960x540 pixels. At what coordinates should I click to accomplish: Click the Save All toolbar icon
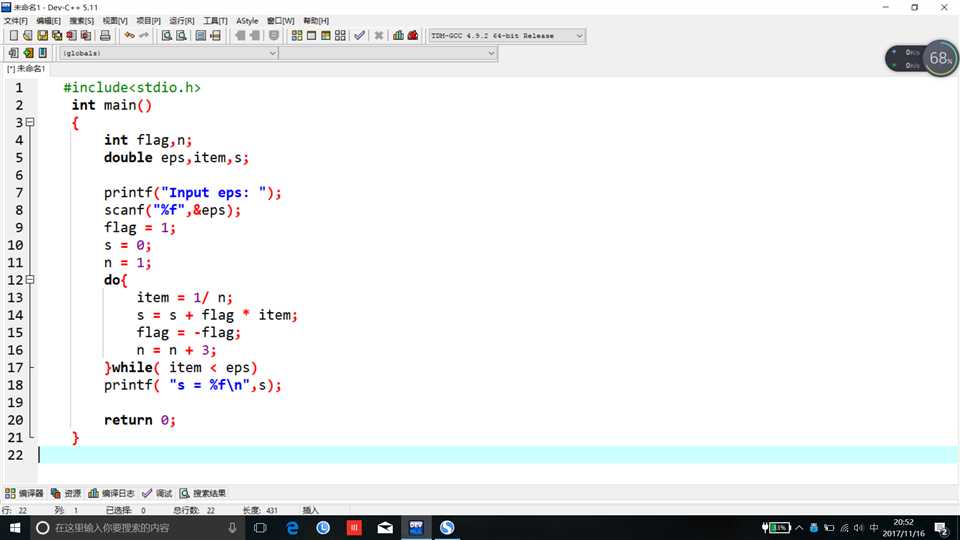click(57, 36)
